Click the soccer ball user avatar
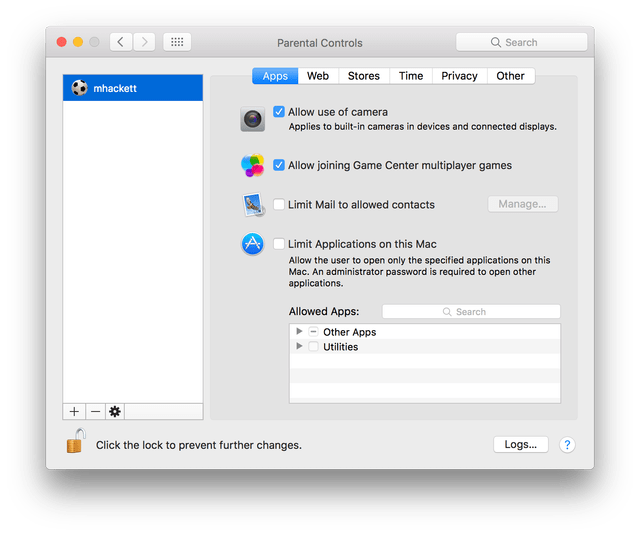This screenshot has width=640, height=535. coord(79,88)
